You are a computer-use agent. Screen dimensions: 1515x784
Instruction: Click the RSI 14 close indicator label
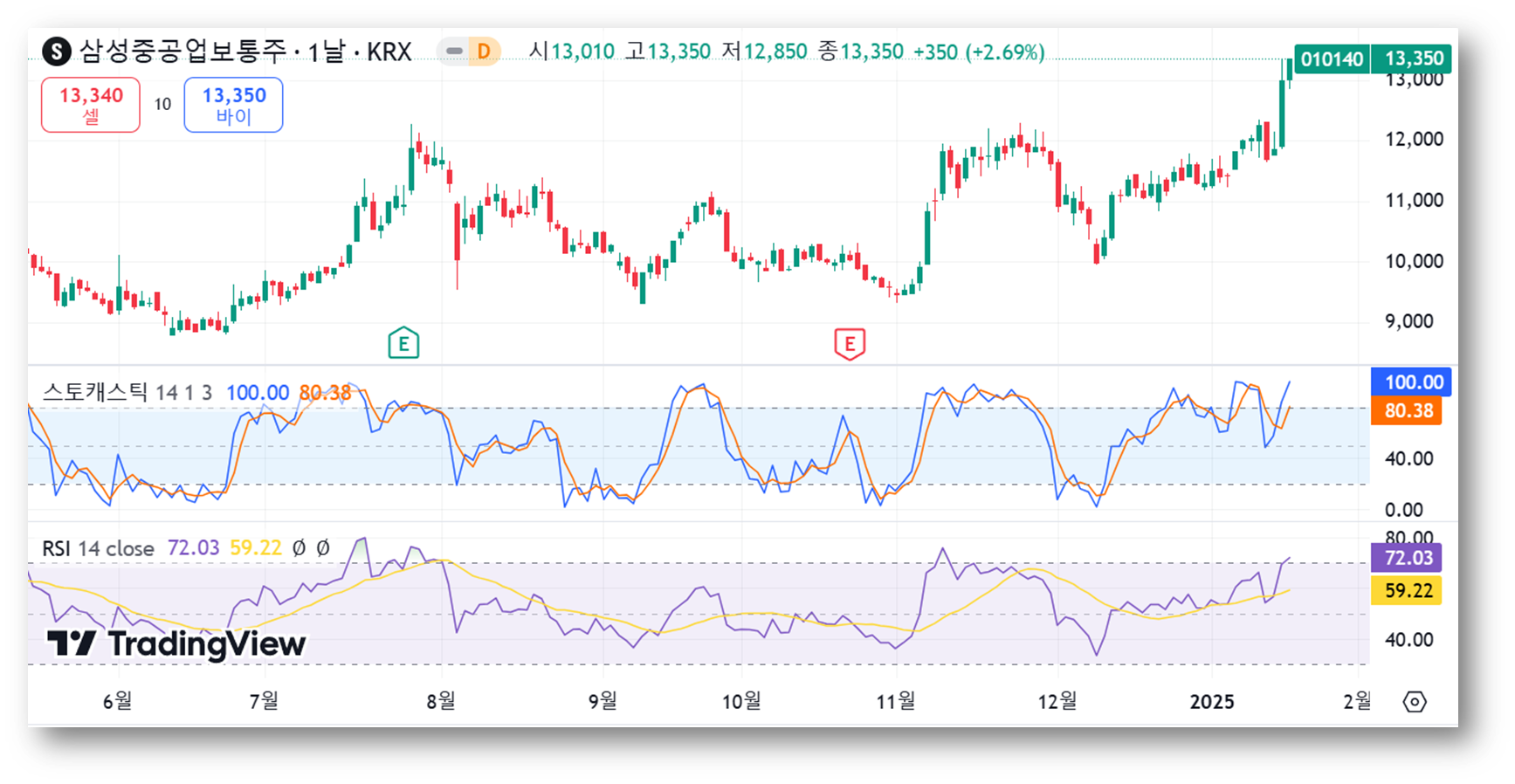point(98,548)
